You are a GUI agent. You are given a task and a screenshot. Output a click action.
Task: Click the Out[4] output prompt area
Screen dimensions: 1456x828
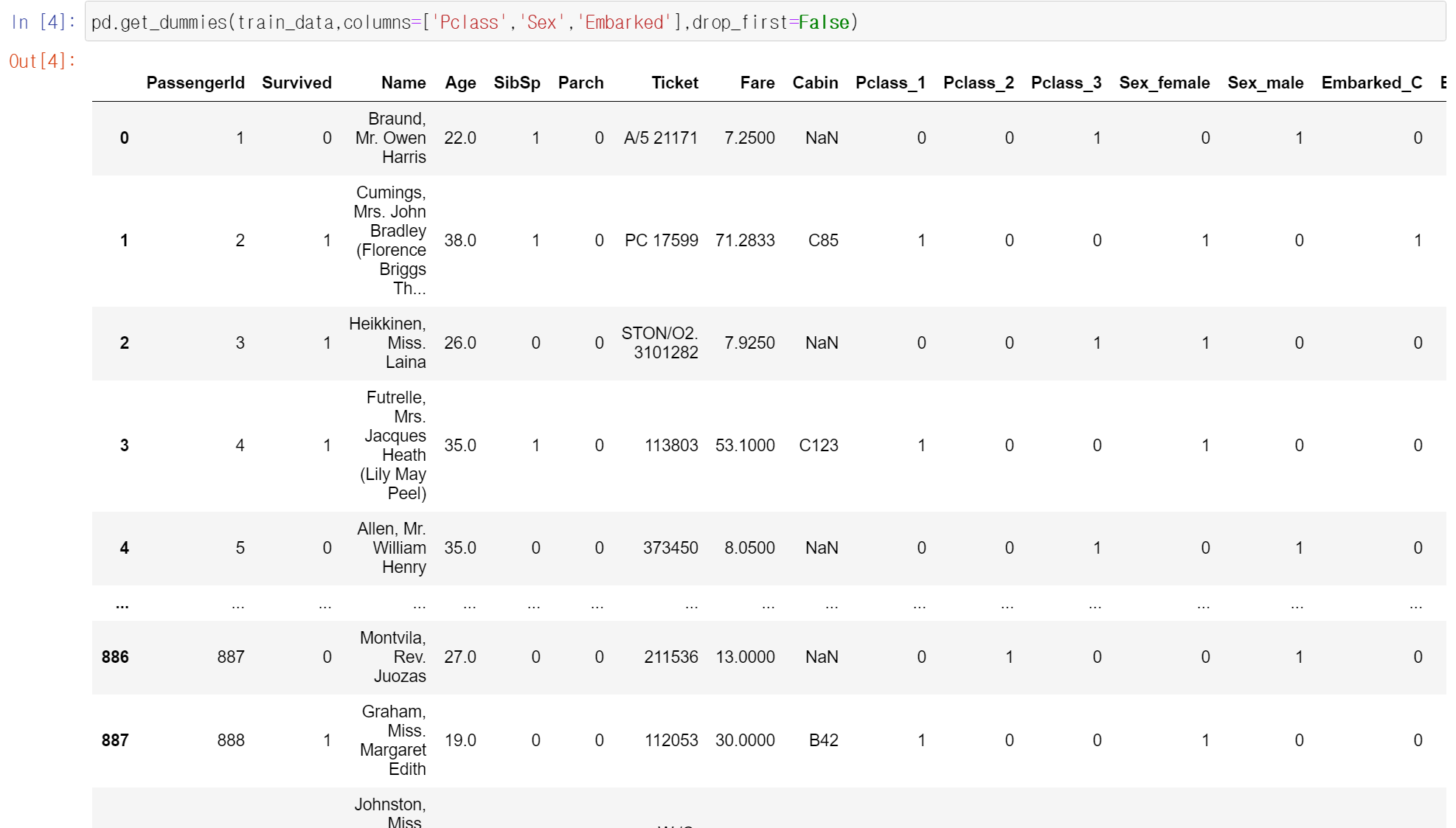point(43,61)
